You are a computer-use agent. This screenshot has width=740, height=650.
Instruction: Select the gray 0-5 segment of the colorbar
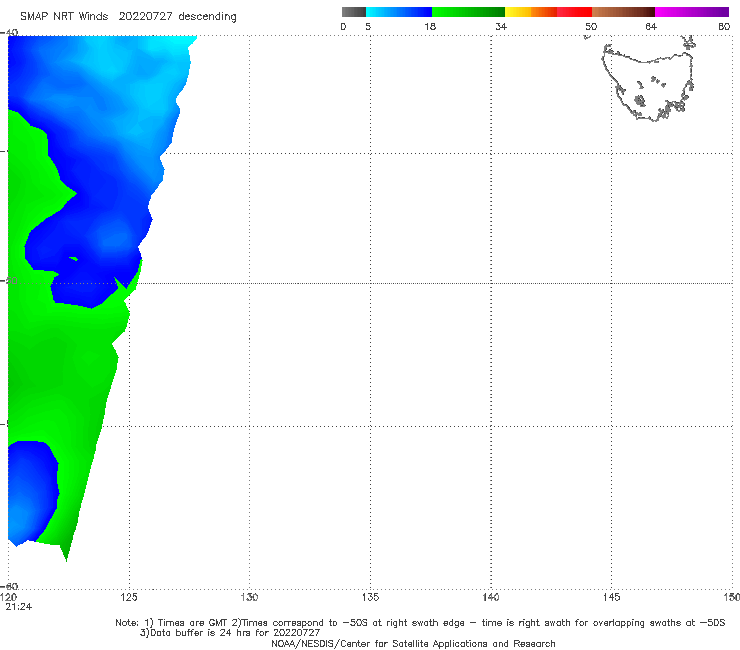coord(354,12)
